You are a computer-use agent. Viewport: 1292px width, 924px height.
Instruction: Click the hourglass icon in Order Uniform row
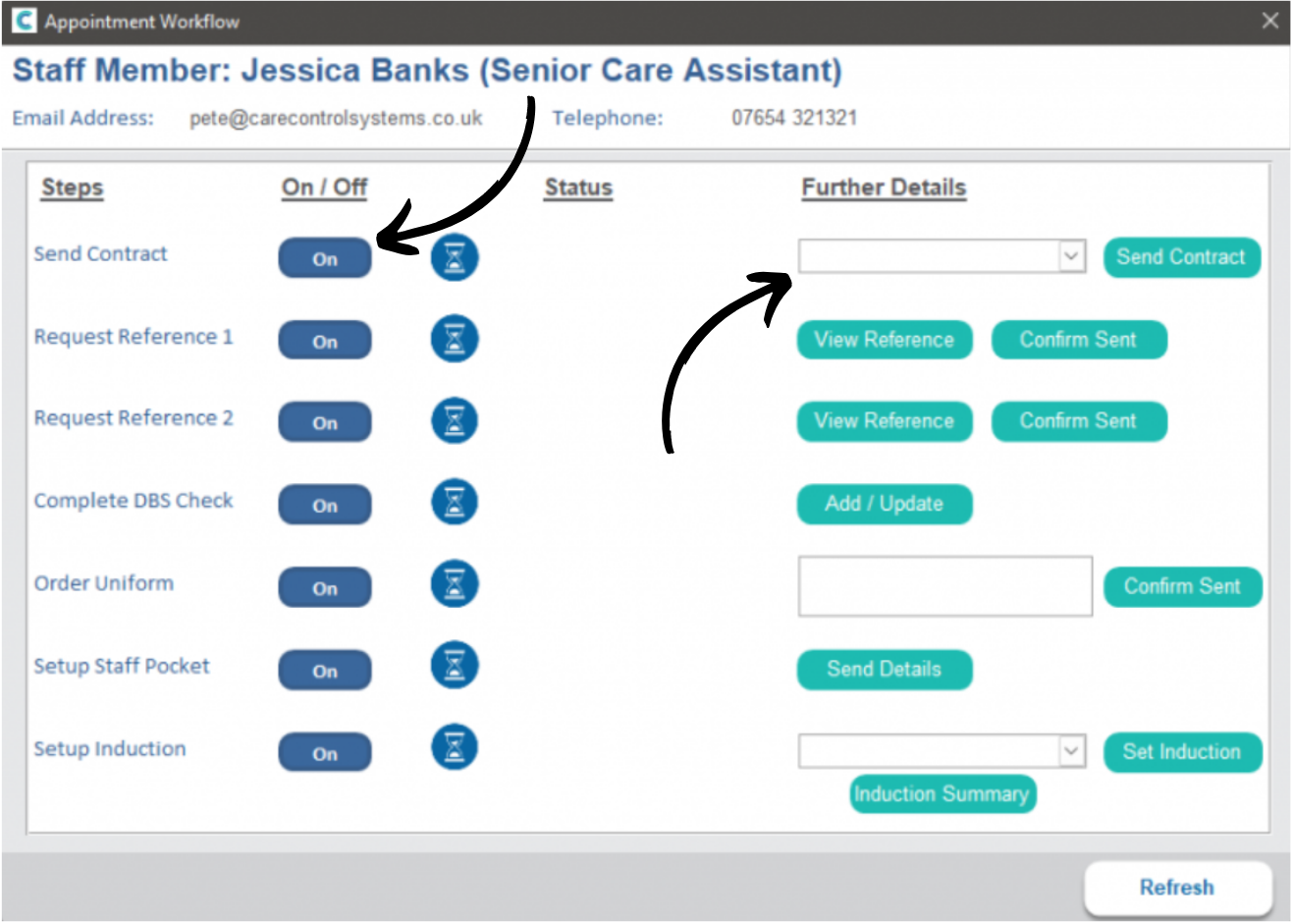pos(455,584)
